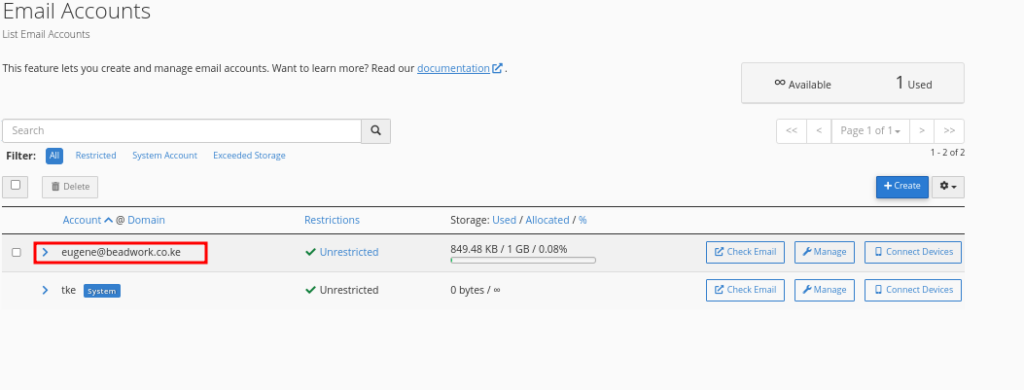Click the Search input field
1024x390 pixels.
[182, 131]
